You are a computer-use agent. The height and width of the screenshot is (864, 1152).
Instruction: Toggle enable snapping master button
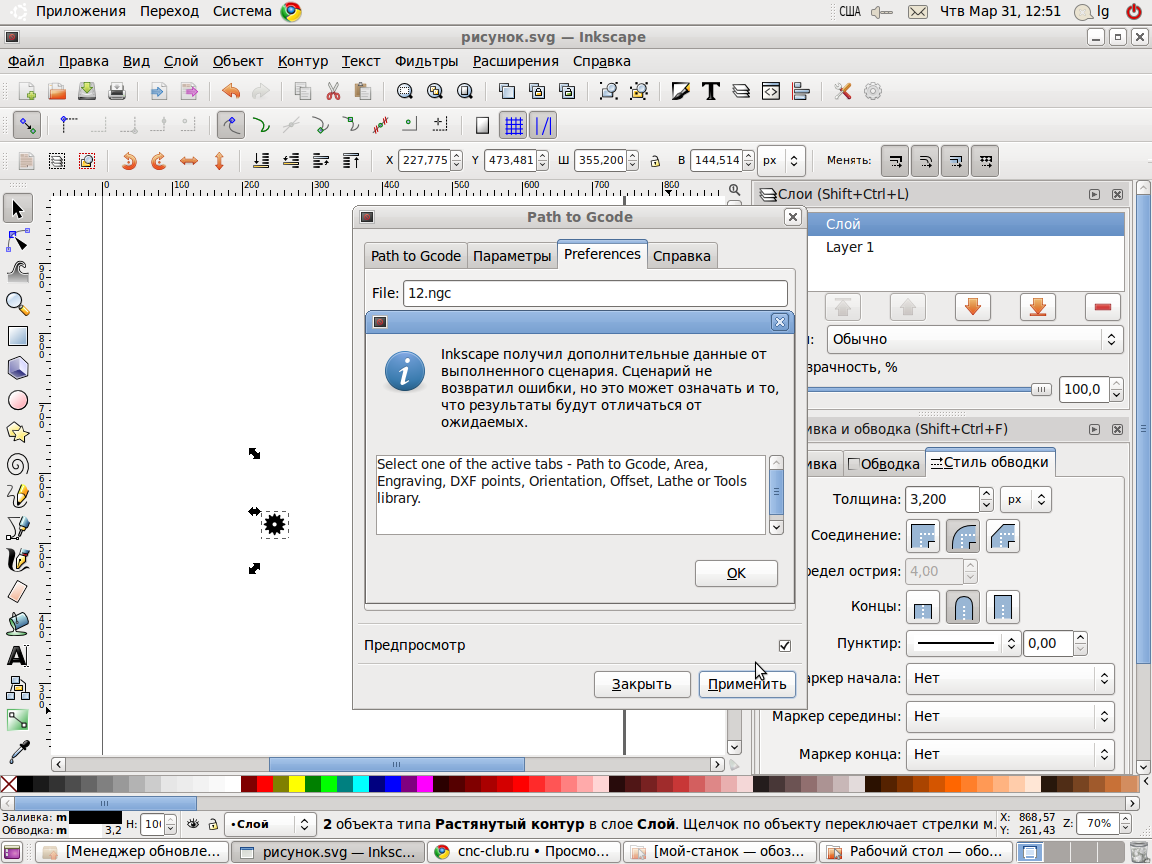(26, 126)
